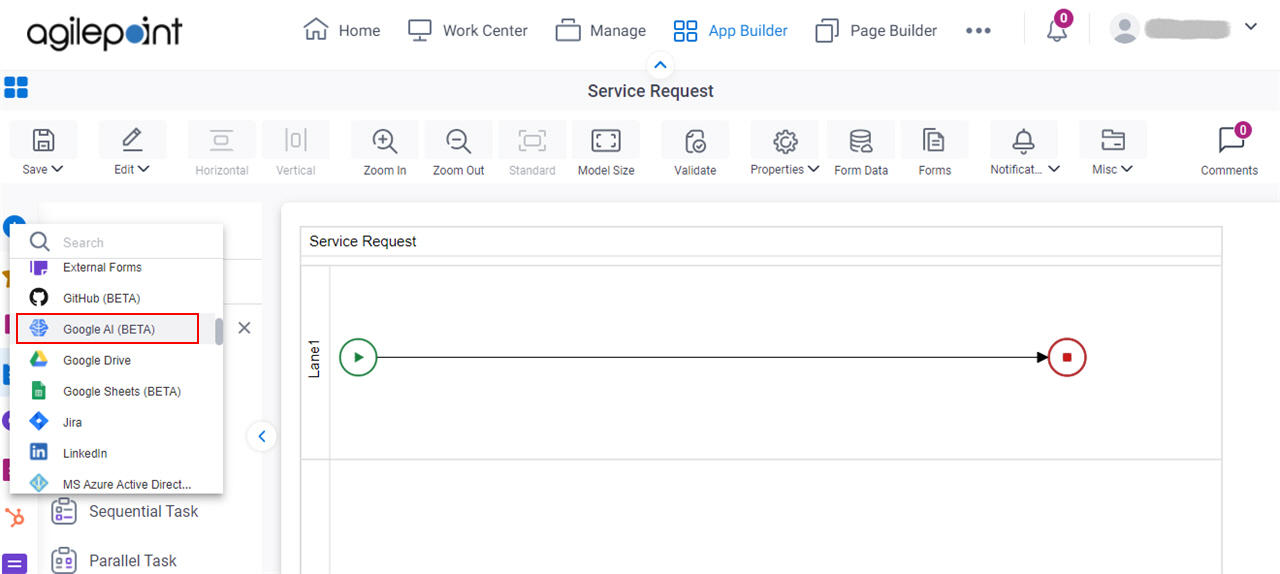Open Form Data

(861, 140)
